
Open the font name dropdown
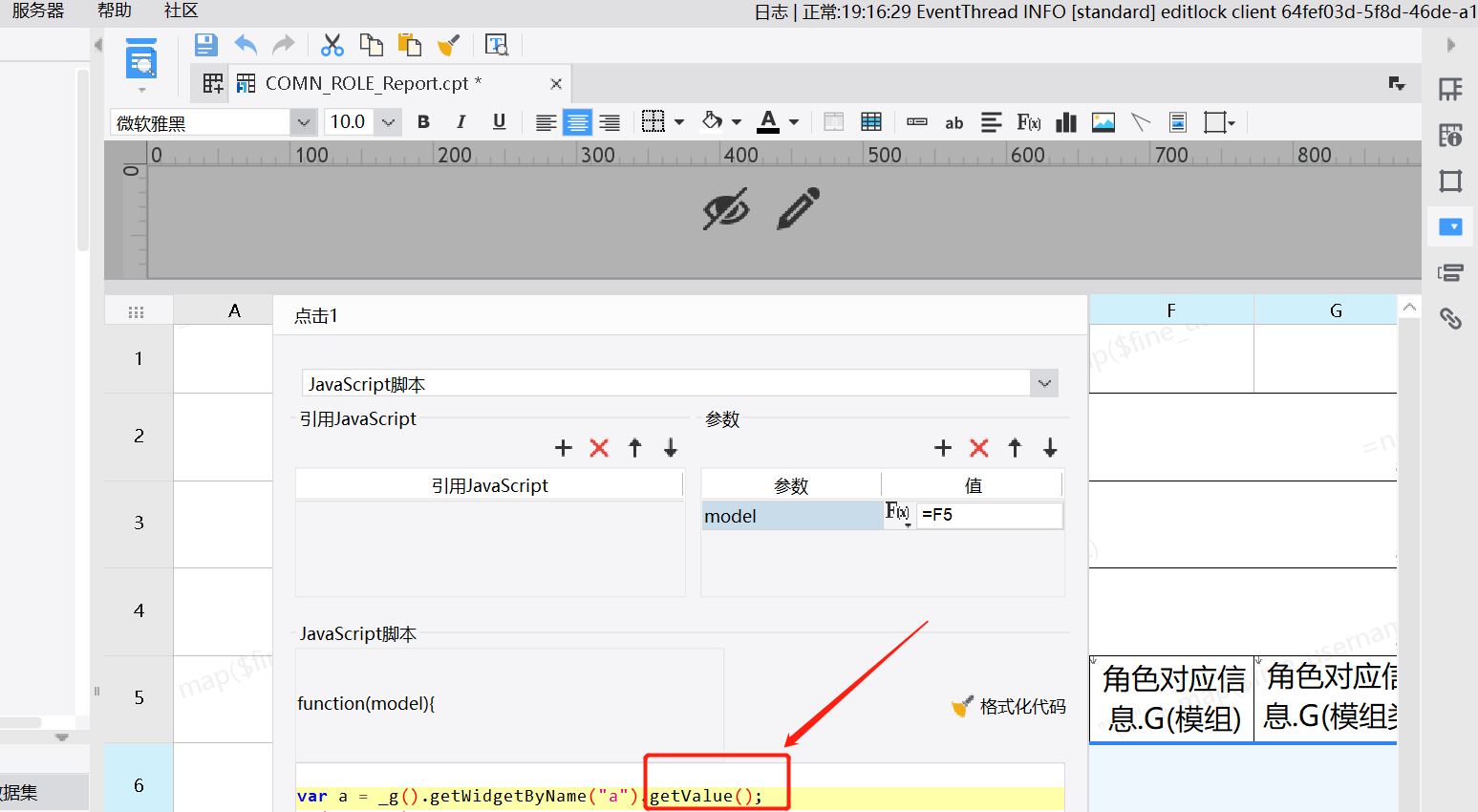pyautogui.click(x=304, y=122)
